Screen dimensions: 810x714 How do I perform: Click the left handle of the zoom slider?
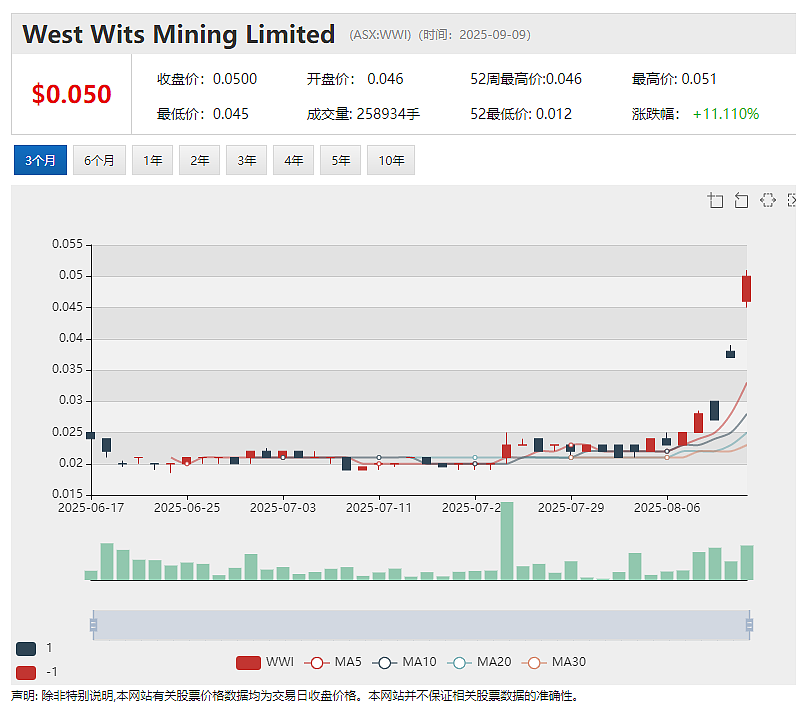click(x=94, y=625)
